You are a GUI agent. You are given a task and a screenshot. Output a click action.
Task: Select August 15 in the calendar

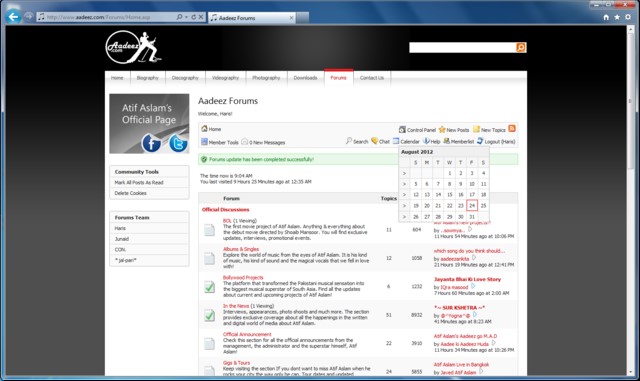[449, 195]
